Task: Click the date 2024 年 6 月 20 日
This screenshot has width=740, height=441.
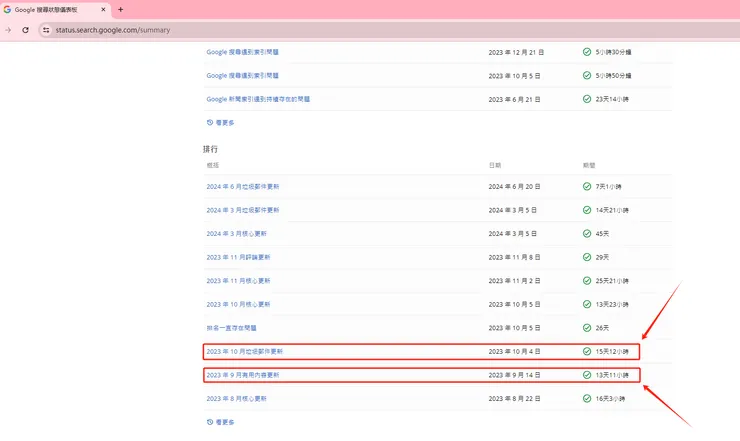Action: pos(514,187)
